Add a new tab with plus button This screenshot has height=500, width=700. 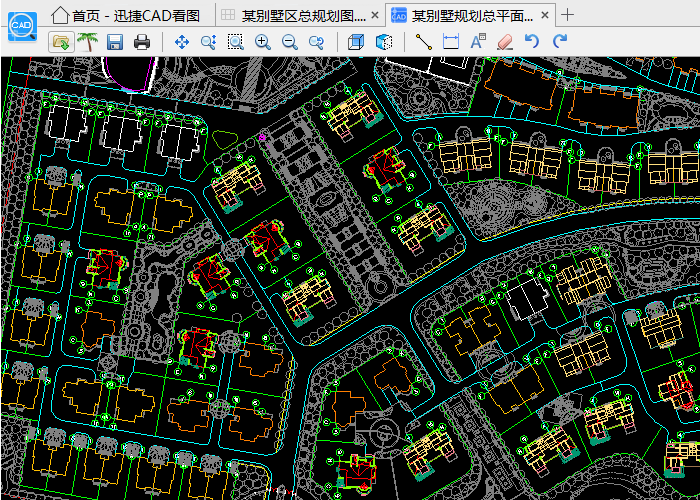click(x=567, y=15)
